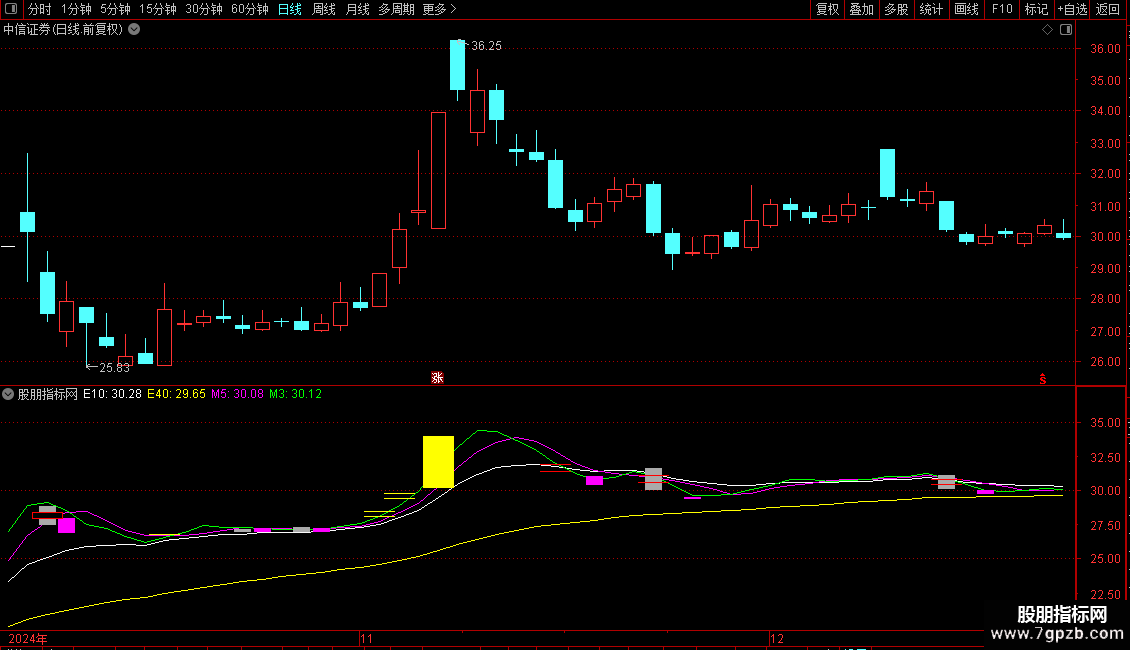Screen dimensions: 1130x650
Task: Click the 复权 adjustment button
Action: 827,9
